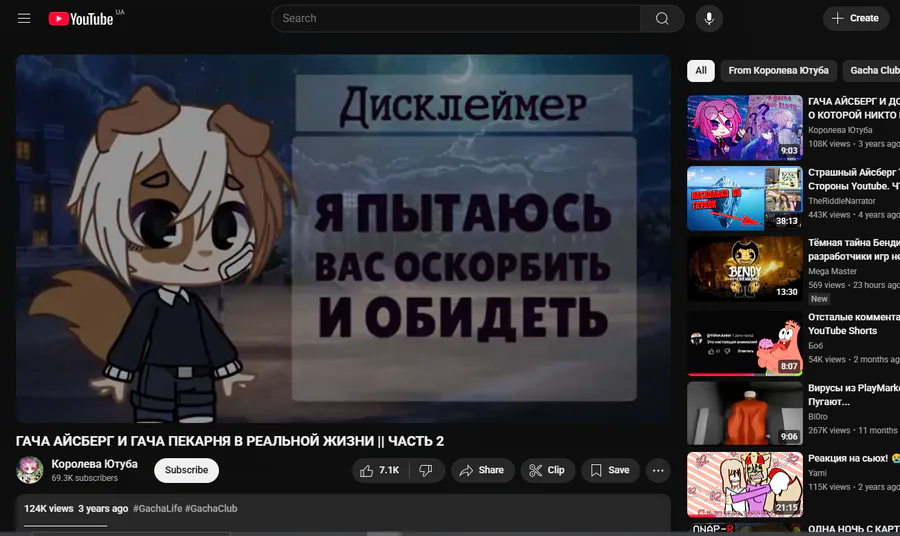Click the main video player
This screenshot has width=900, height=536.
point(343,239)
